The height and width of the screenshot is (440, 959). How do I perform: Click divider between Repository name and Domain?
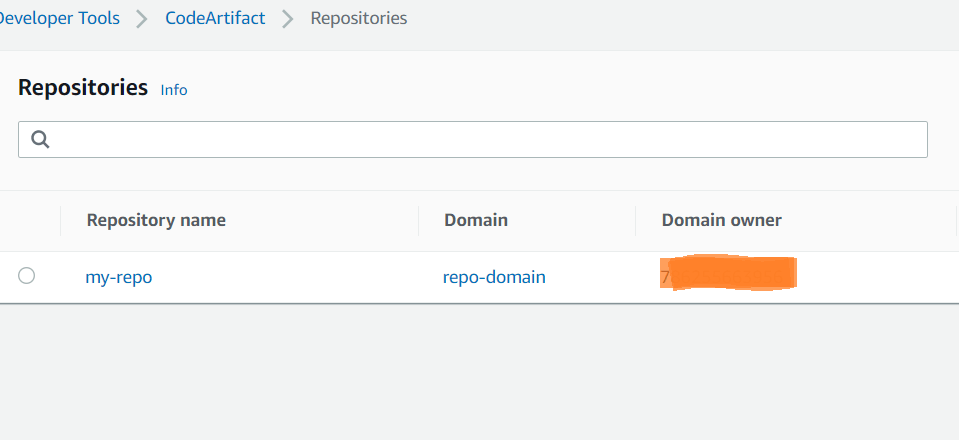coord(419,221)
